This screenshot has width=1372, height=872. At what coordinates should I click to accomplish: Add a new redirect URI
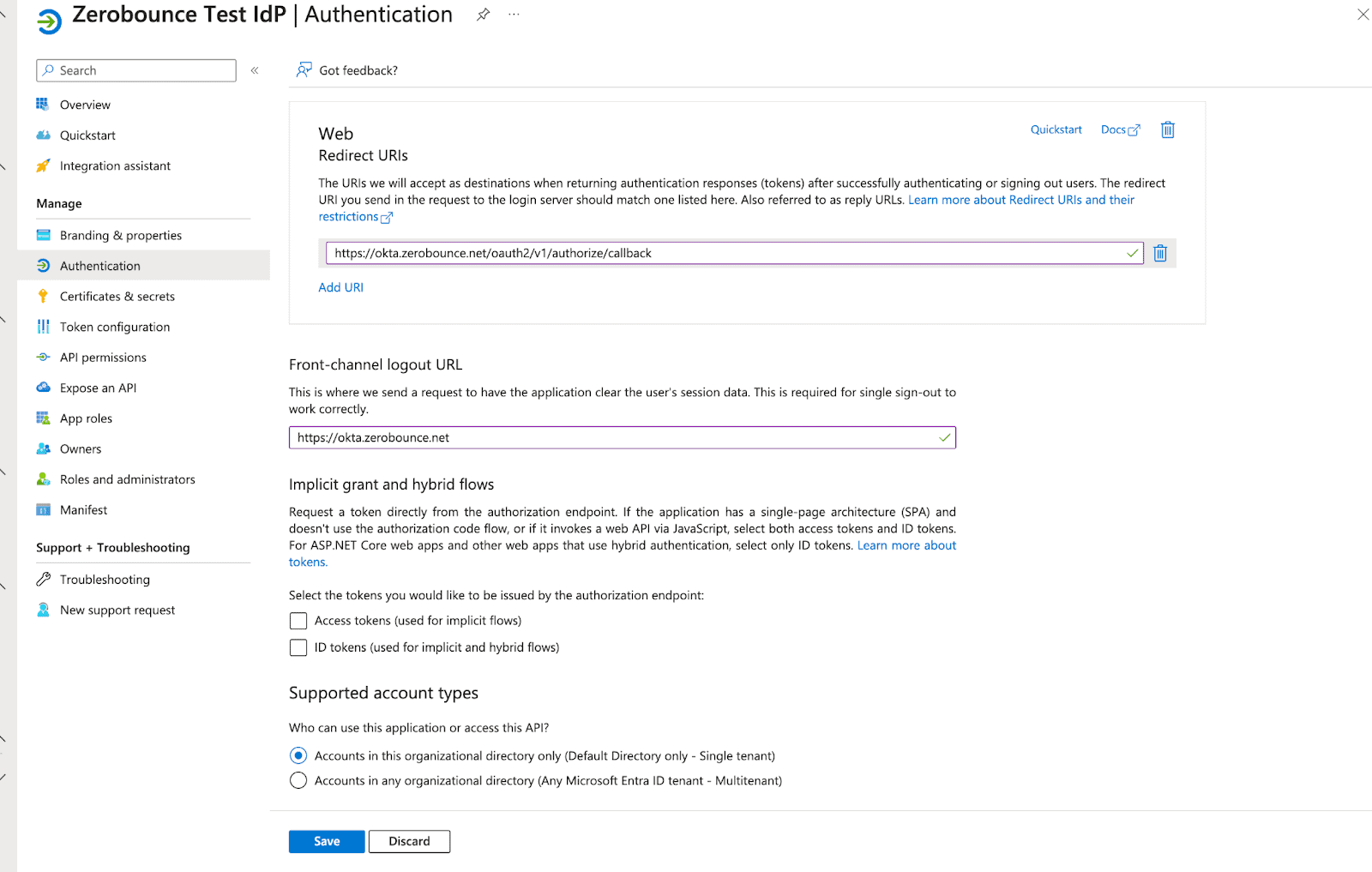click(340, 287)
